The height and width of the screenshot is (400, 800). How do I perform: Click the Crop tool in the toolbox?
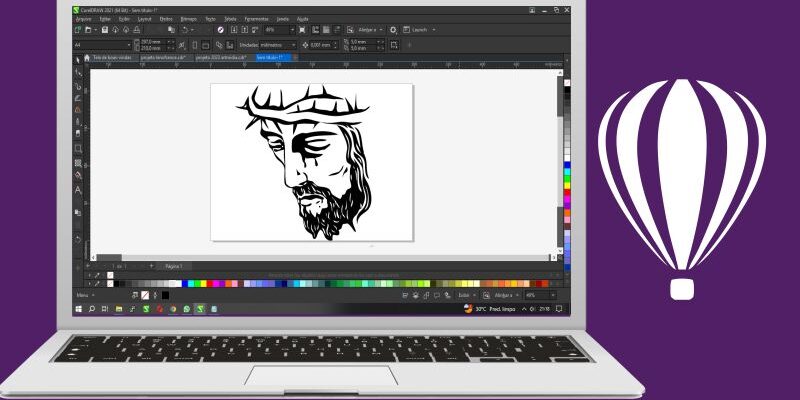pos(78,86)
